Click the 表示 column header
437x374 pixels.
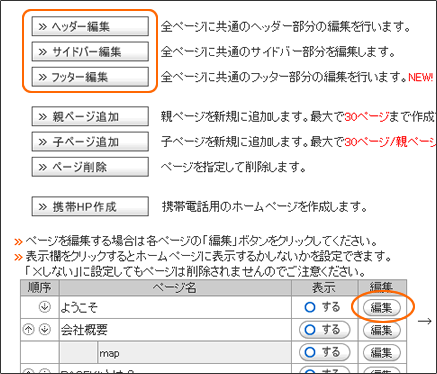click(325, 288)
